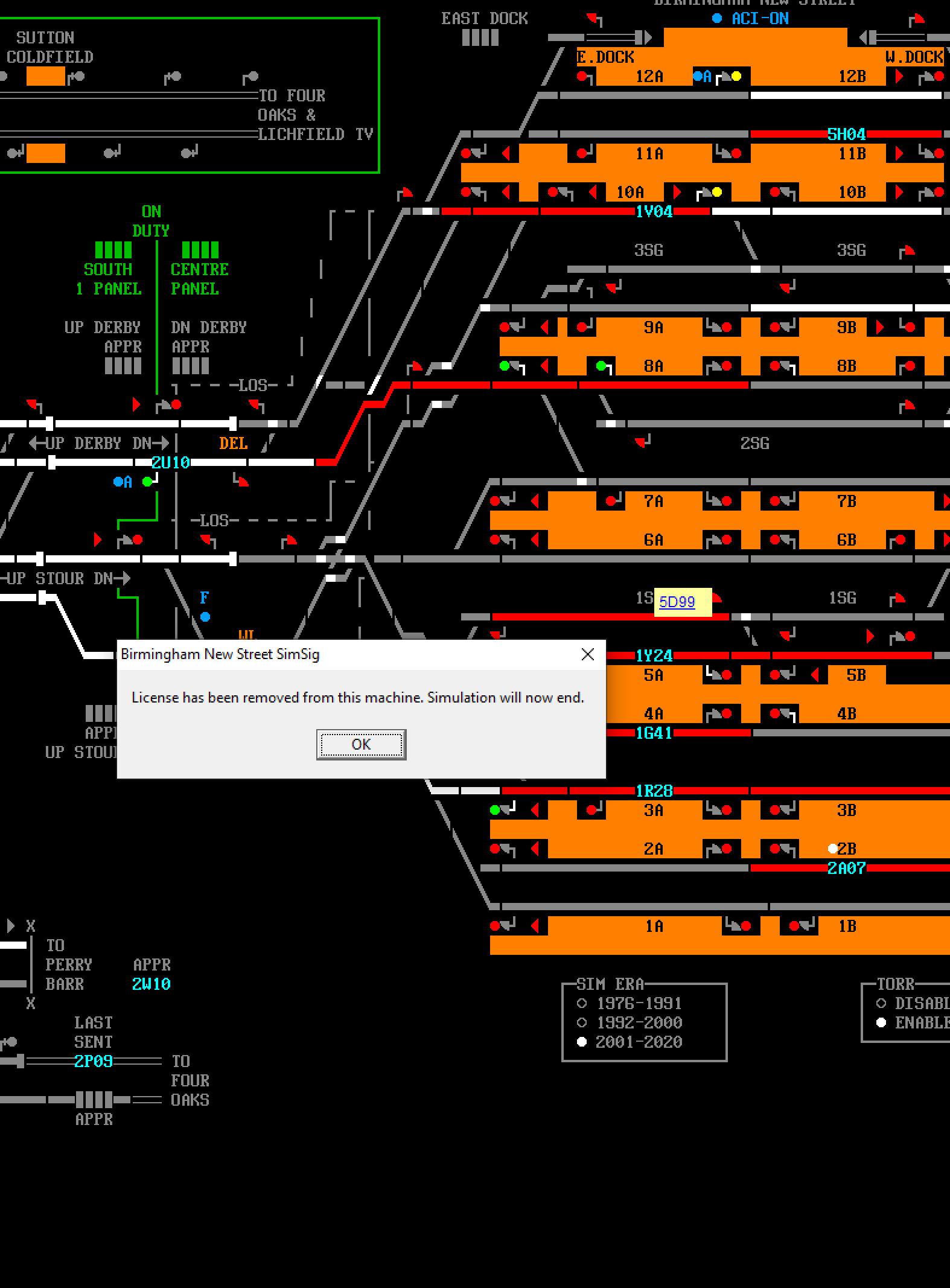This screenshot has width=950, height=1288.
Task: Click the green signal on platform 8A
Action: (x=601, y=366)
